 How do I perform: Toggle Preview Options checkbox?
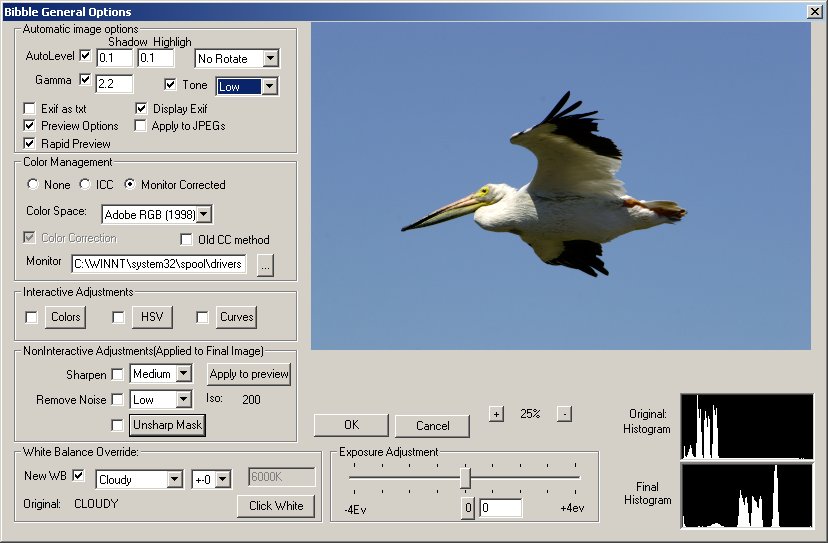click(30, 126)
